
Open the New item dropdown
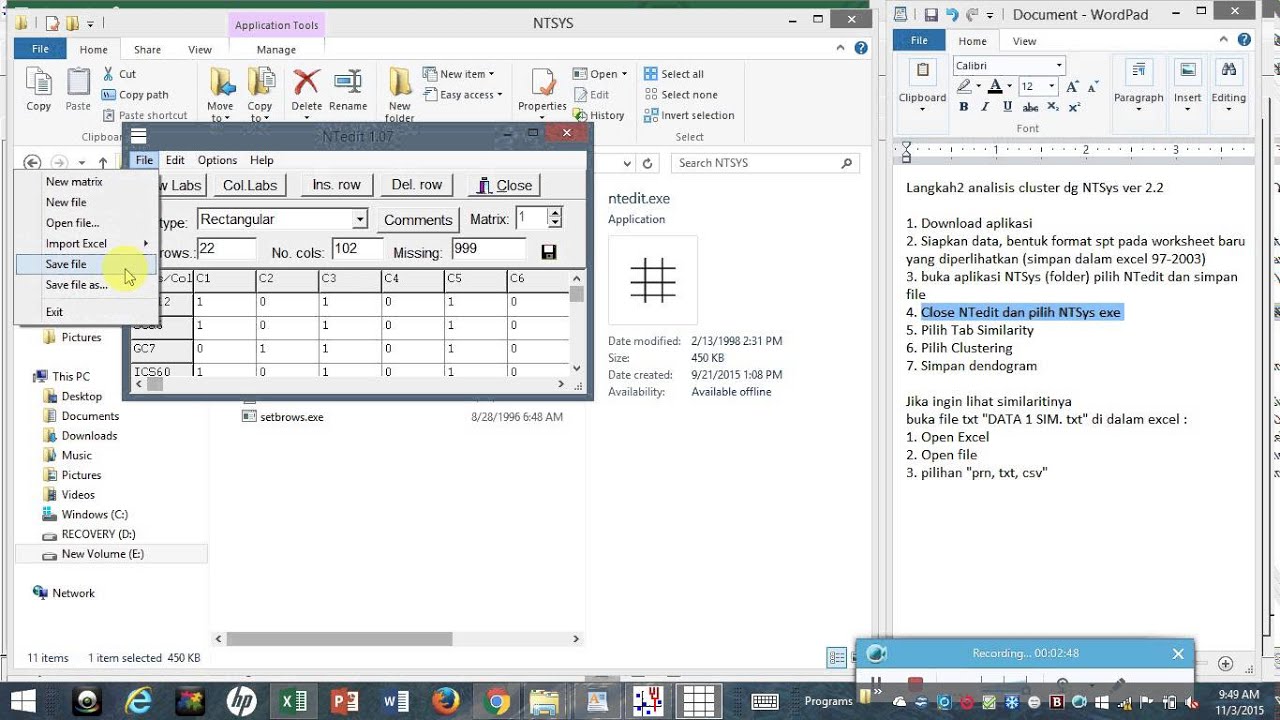459,74
